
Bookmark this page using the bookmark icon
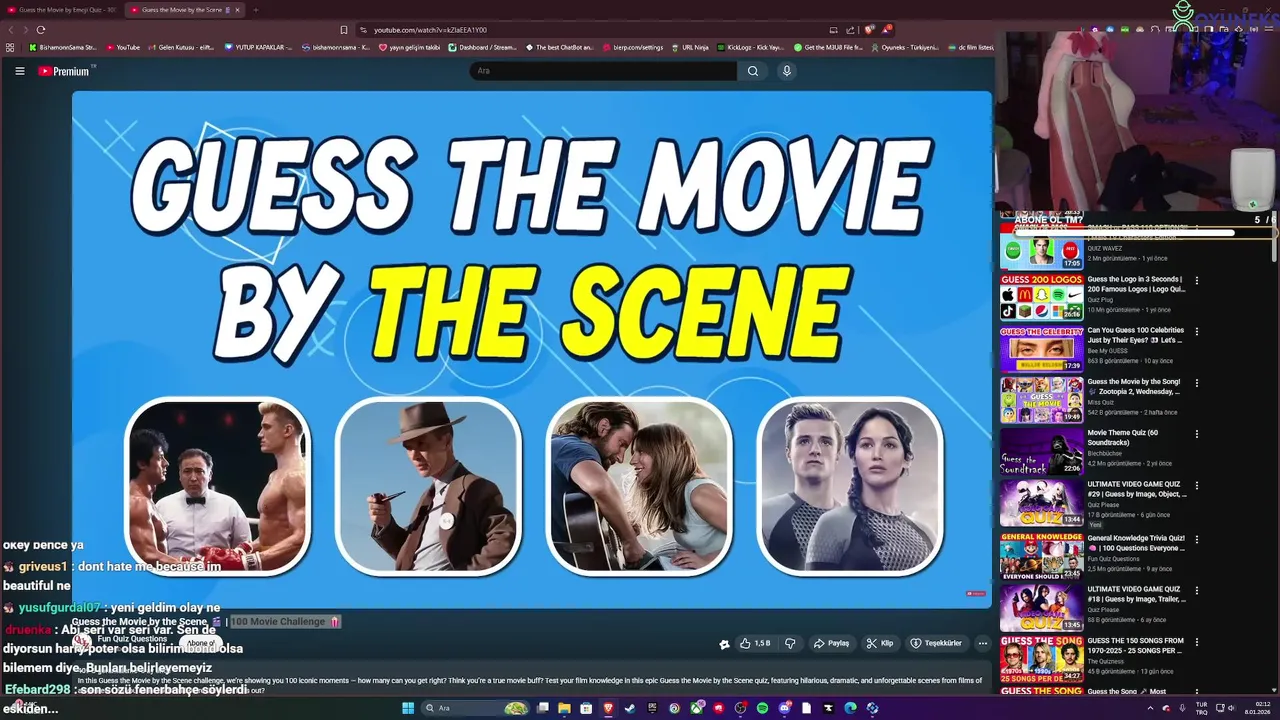344,30
